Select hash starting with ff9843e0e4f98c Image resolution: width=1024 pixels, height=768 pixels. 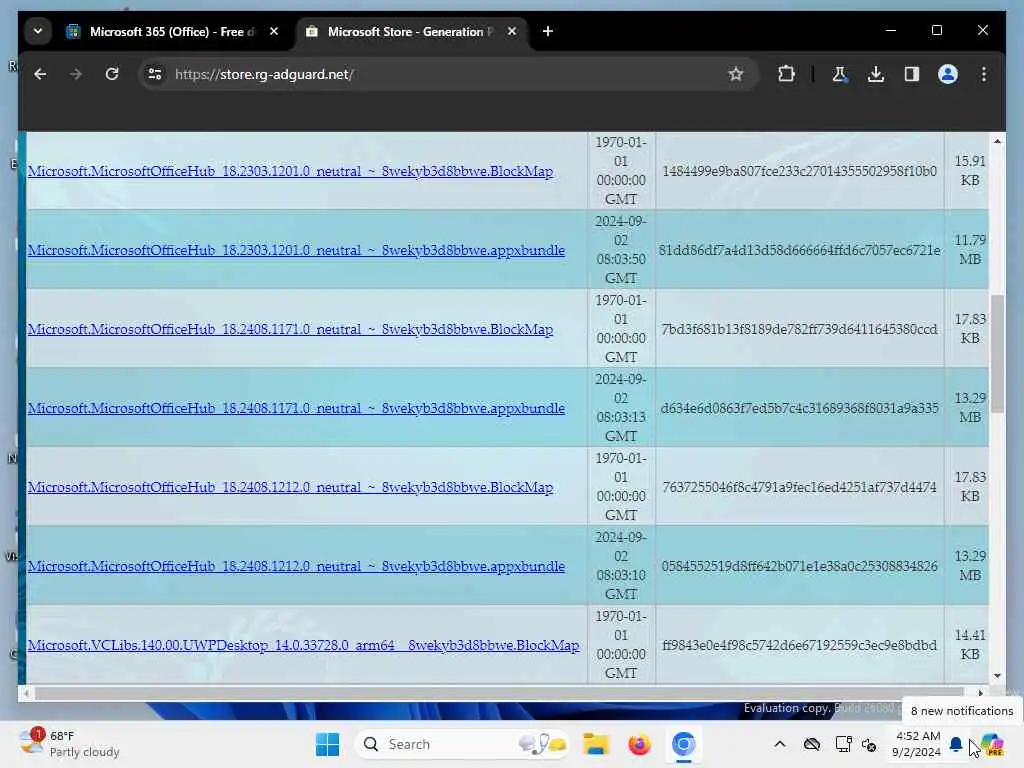pyautogui.click(x=799, y=645)
